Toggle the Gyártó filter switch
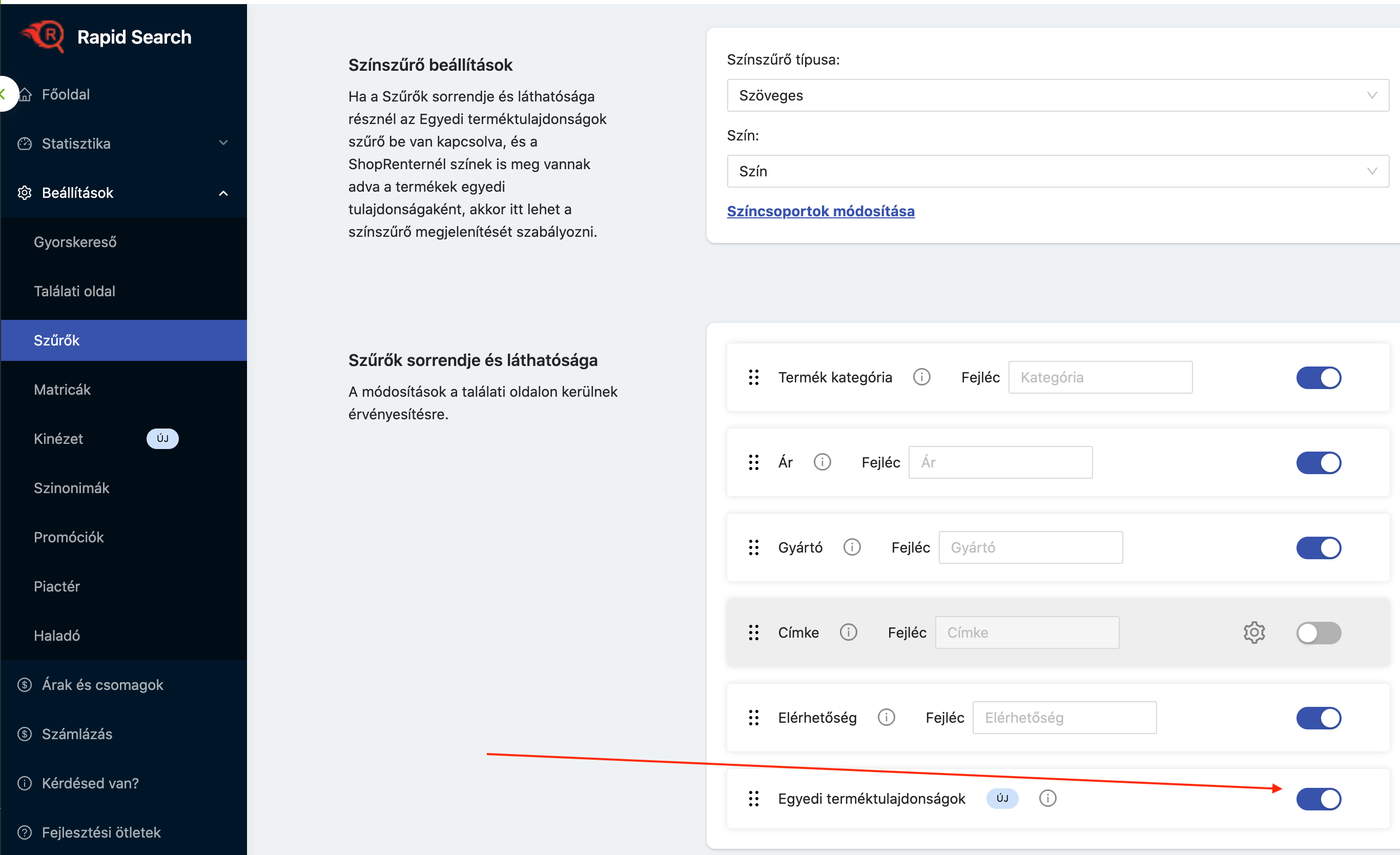Image resolution: width=1400 pixels, height=855 pixels. tap(1318, 547)
